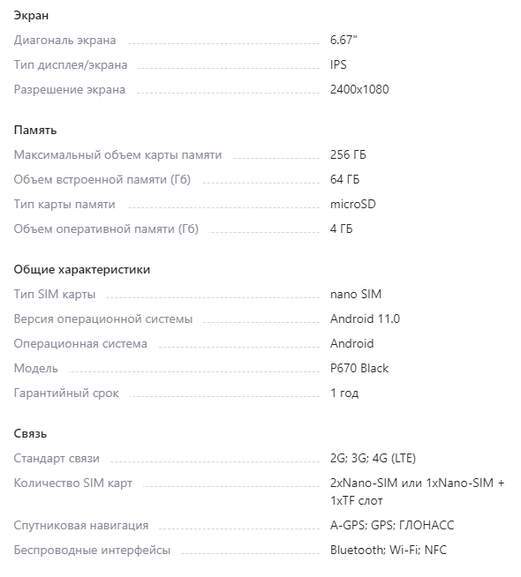Click the Android 11.0 version value
The image size is (521, 577).
[365, 319]
